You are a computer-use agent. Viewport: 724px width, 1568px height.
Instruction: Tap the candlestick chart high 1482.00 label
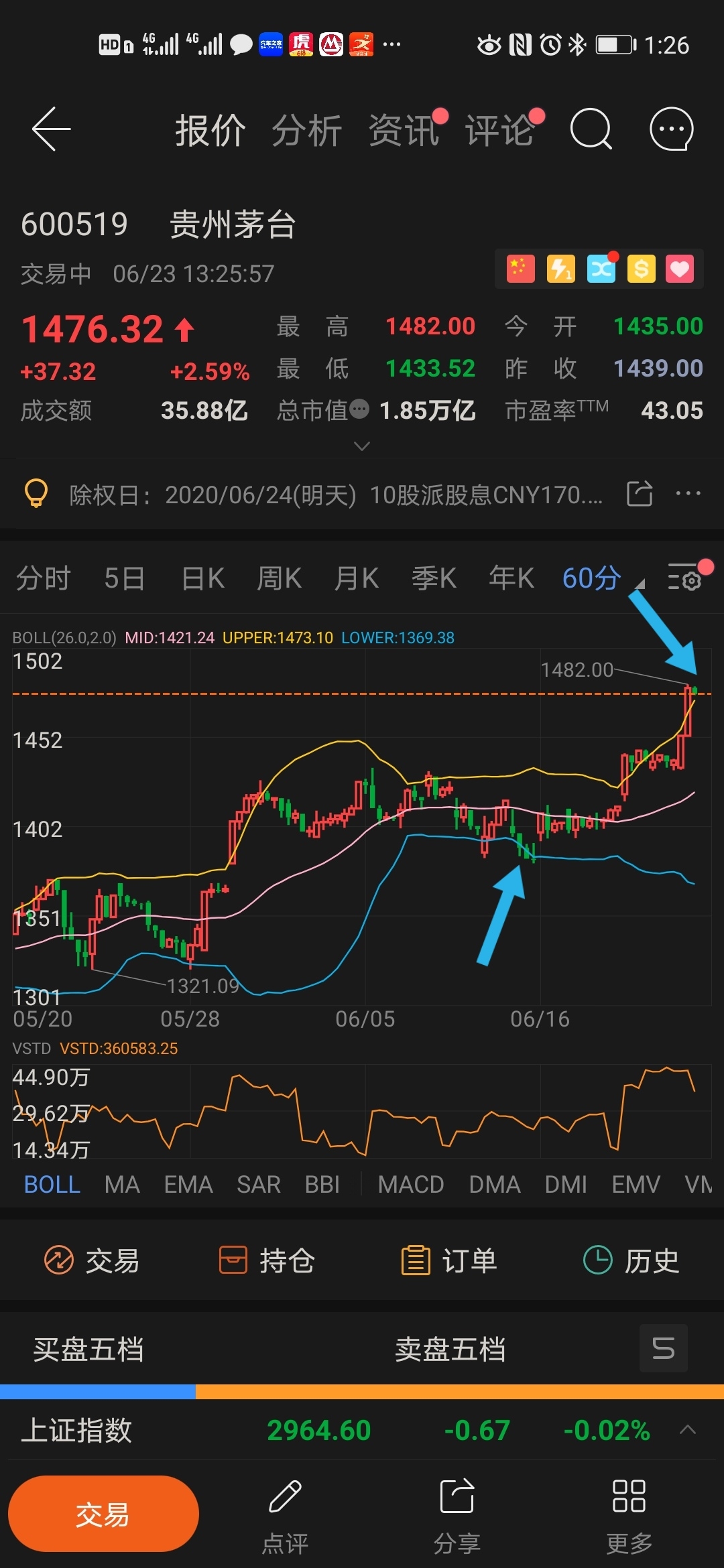click(x=577, y=669)
